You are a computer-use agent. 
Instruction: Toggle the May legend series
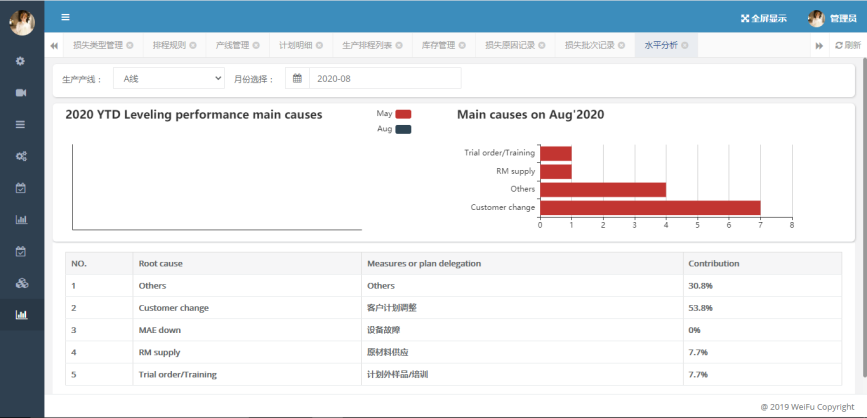click(x=403, y=114)
